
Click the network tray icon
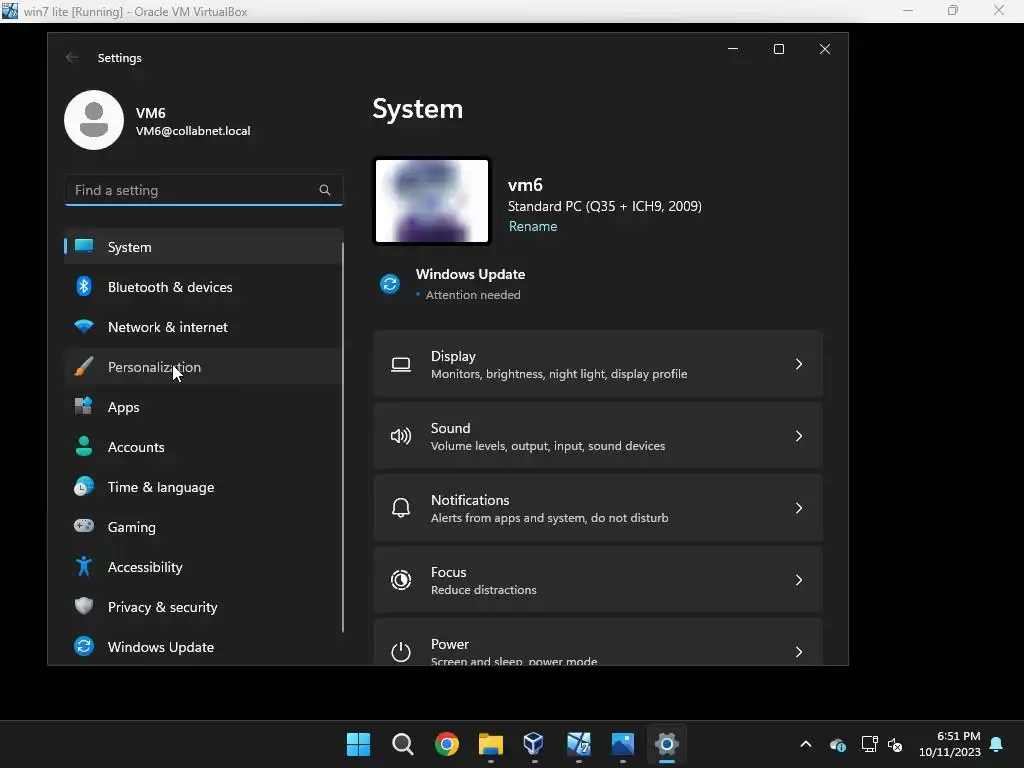869,744
